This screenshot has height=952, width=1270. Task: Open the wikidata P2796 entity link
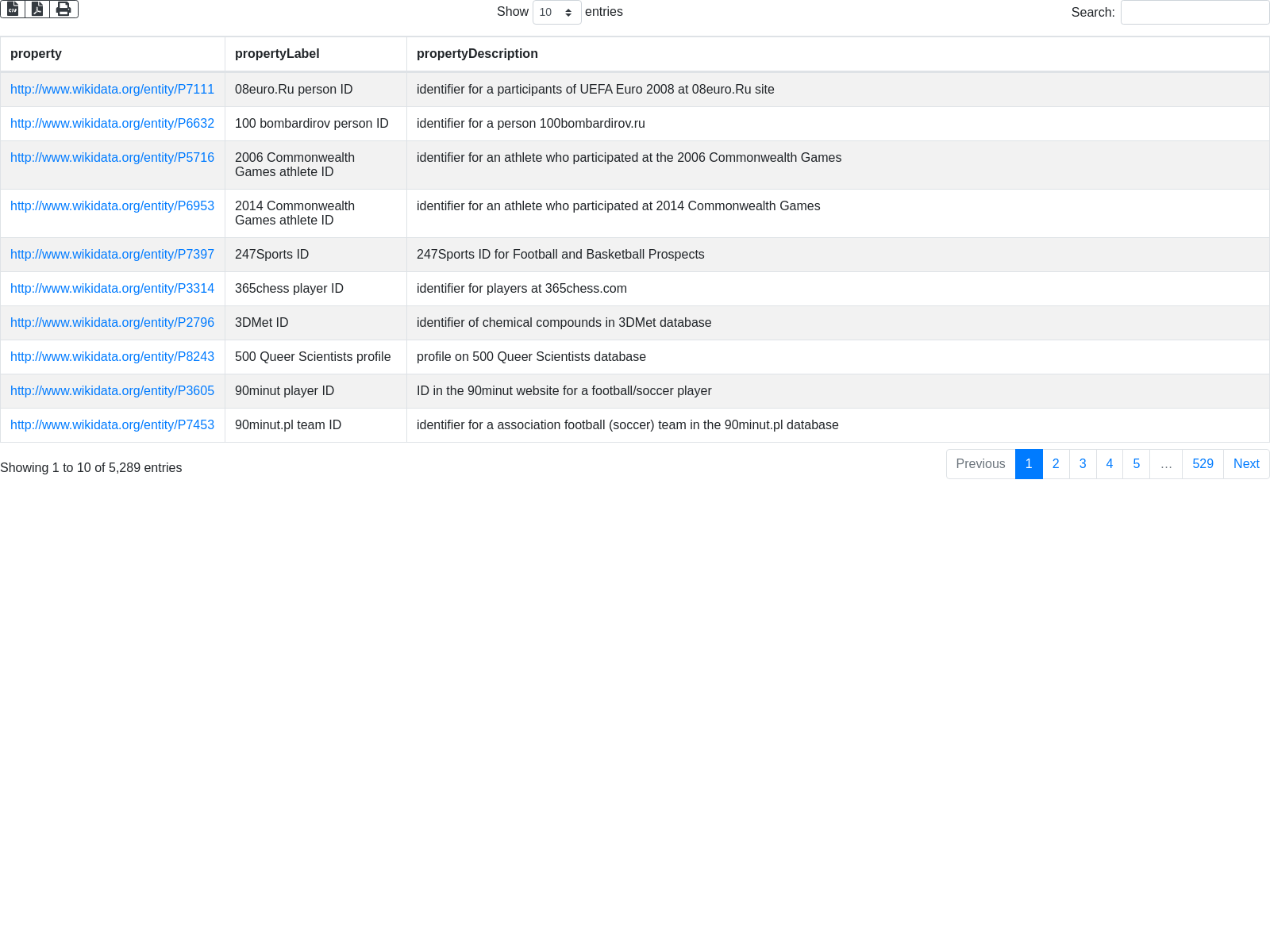click(x=112, y=323)
